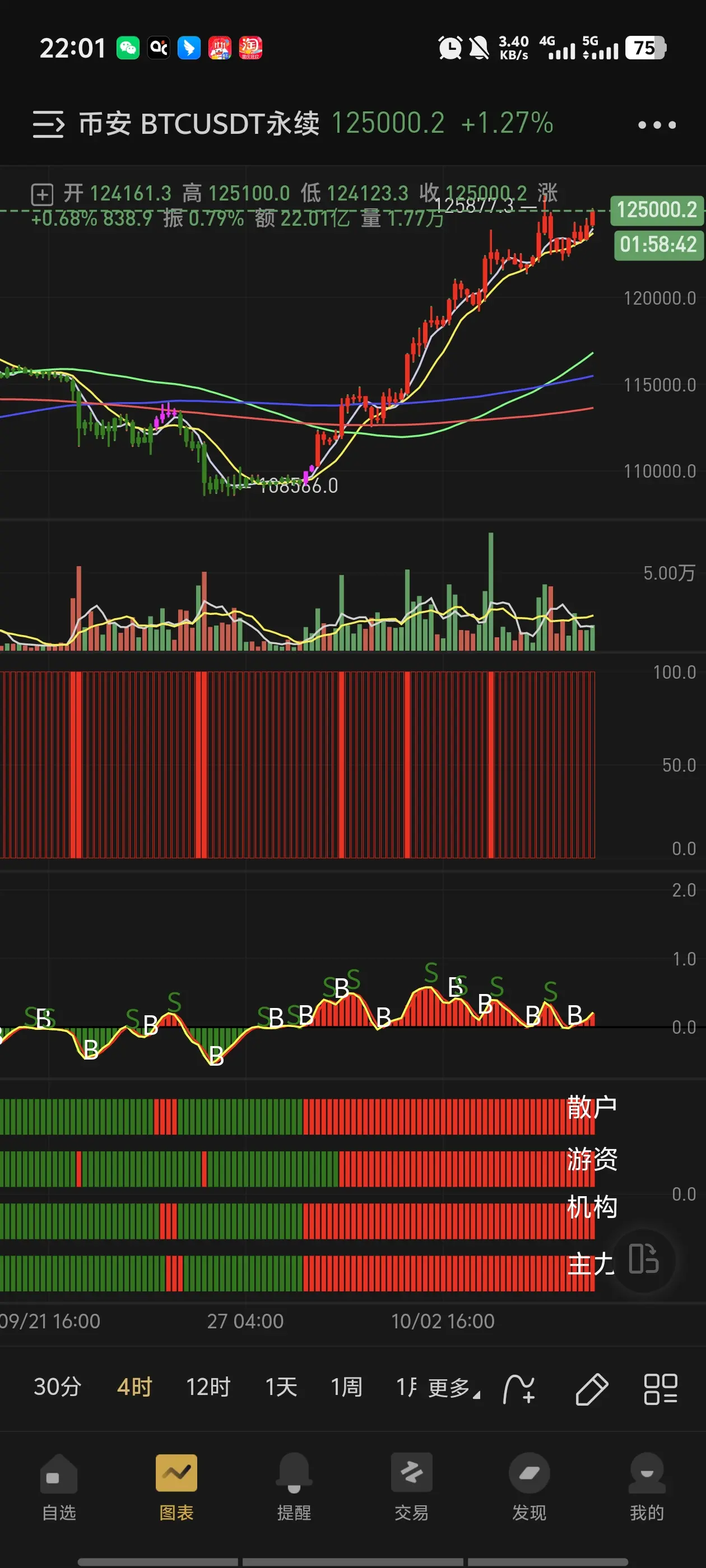Image resolution: width=706 pixels, height=1568 pixels.
Task: Tap the 币安 BTCUSDT永续 title
Action: tap(199, 124)
